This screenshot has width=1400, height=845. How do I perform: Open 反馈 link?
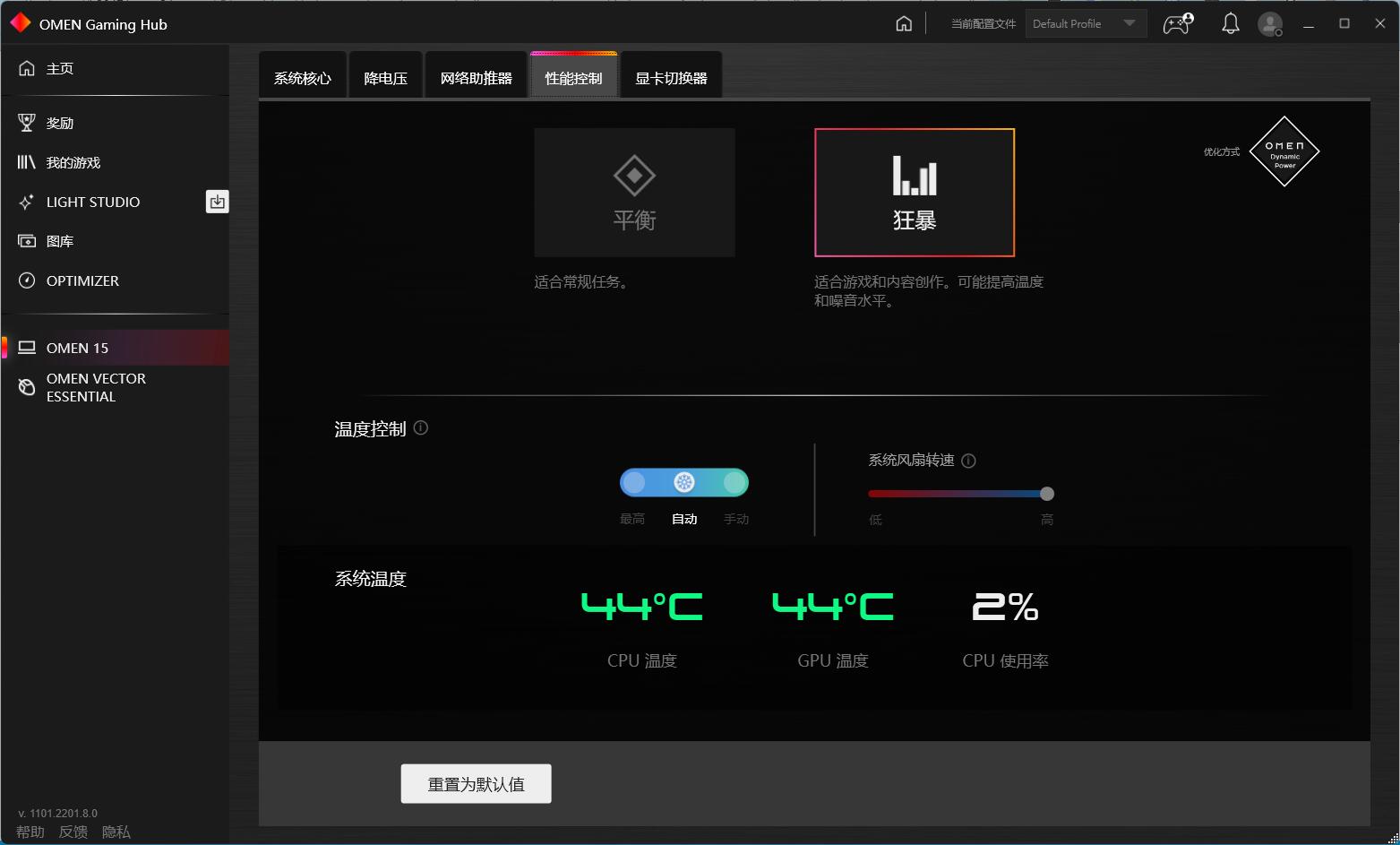pyautogui.click(x=73, y=832)
